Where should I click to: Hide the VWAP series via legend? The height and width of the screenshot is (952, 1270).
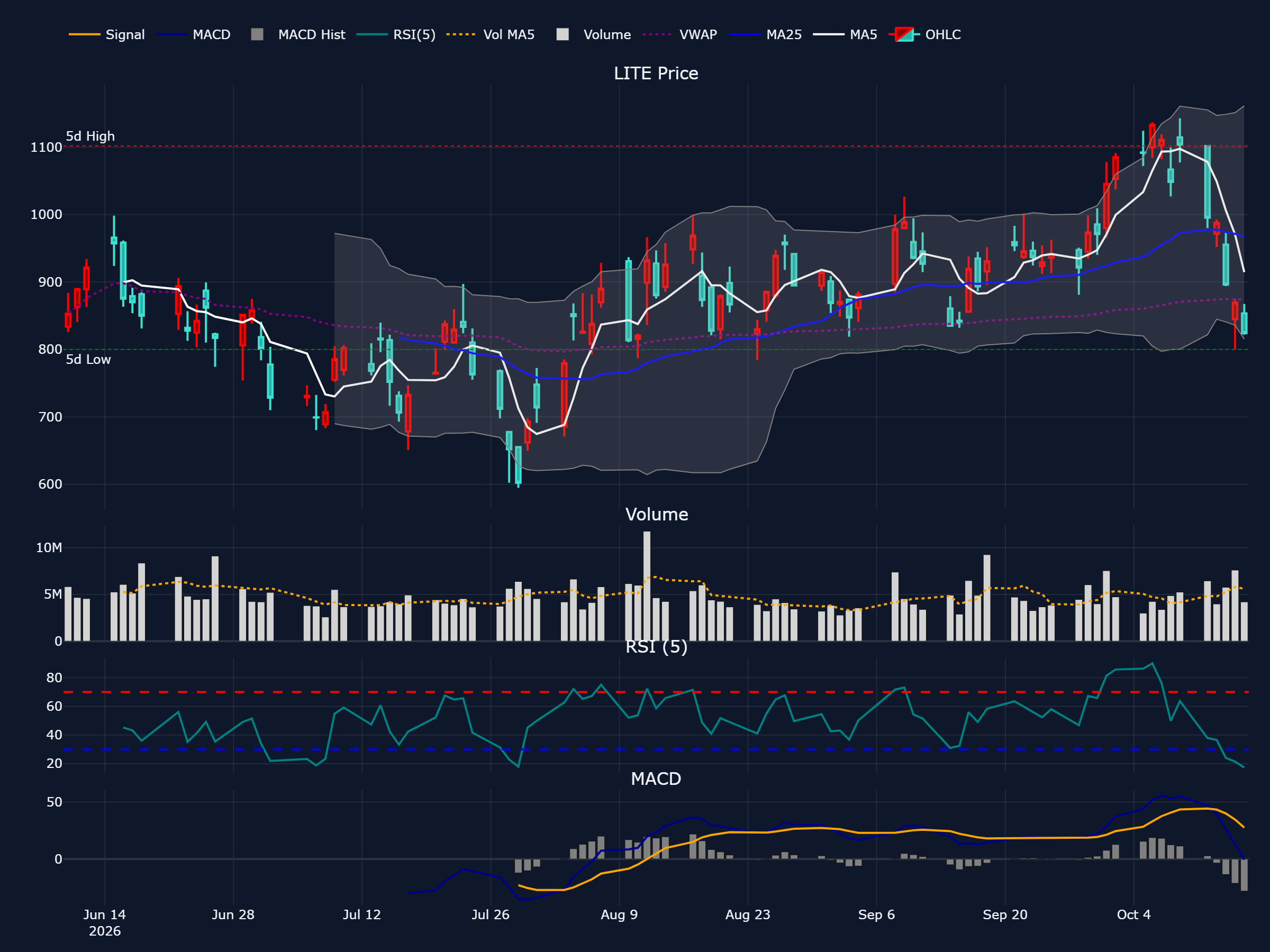point(680,34)
